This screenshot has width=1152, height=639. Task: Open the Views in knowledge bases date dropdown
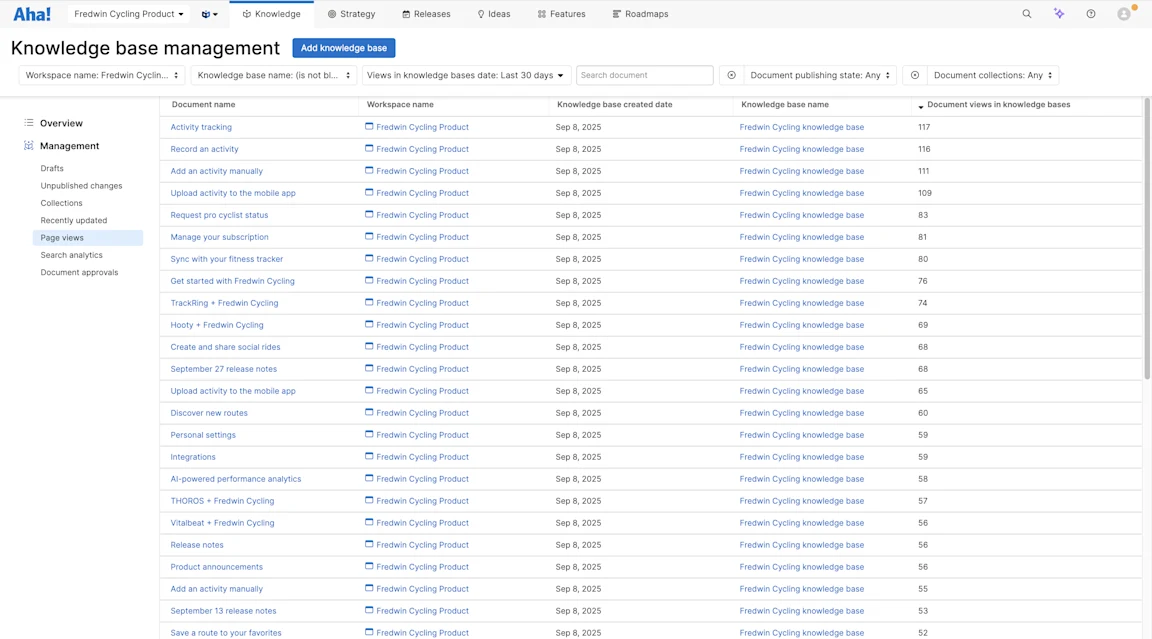[x=465, y=75]
